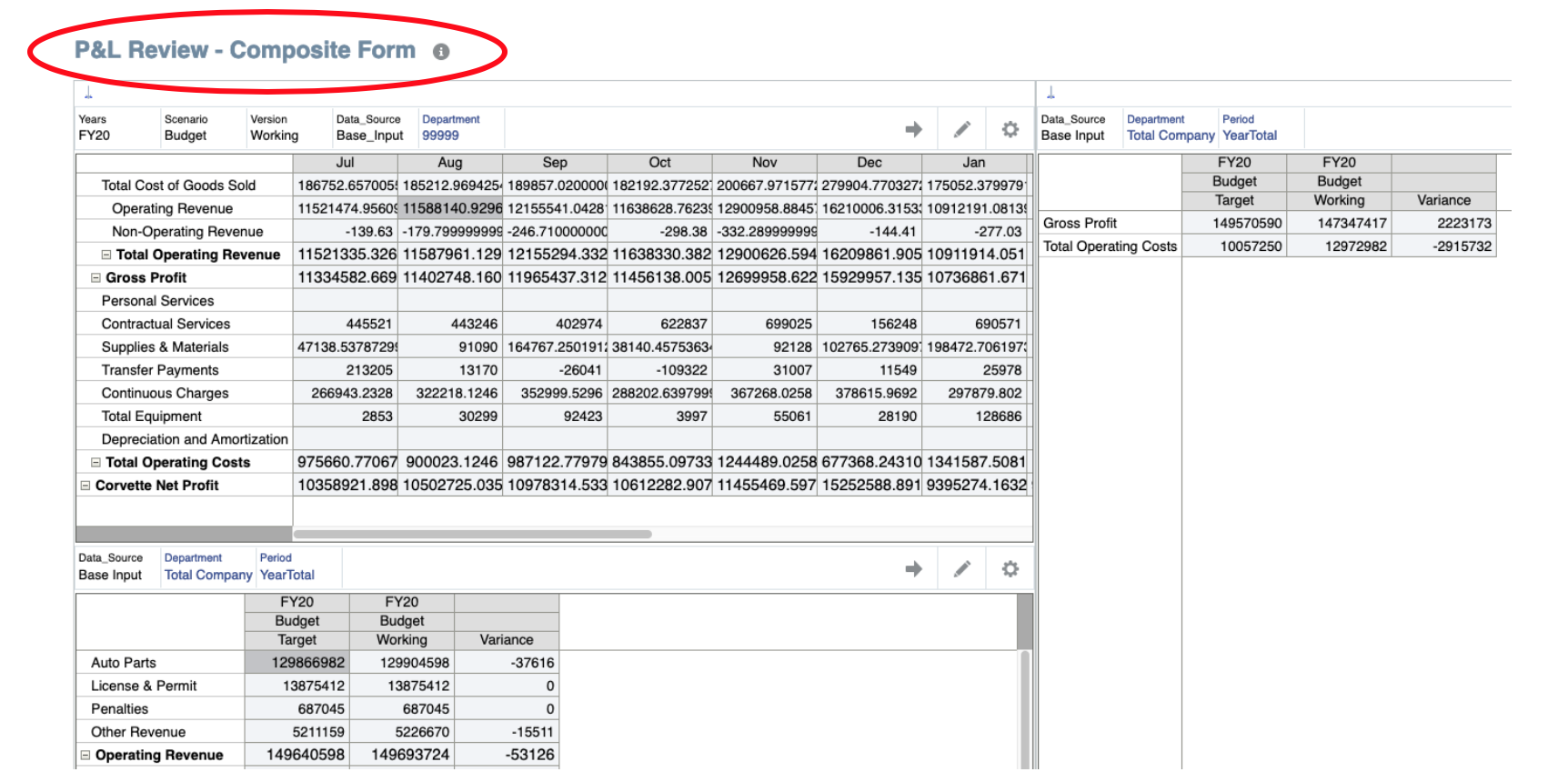Collapse the Total Operating Revenue row
Viewport: 1568px width, 782px height.
tap(106, 255)
